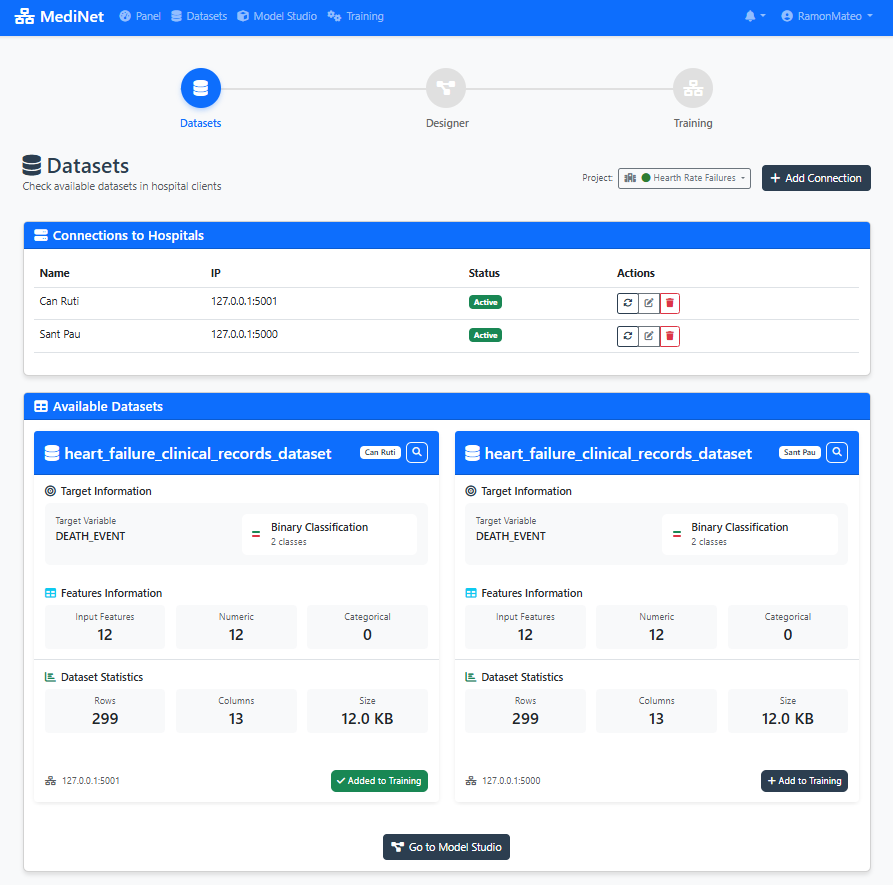Screen dimensions: 893x885
Task: Toggle the Added to Training button
Action: [379, 781]
